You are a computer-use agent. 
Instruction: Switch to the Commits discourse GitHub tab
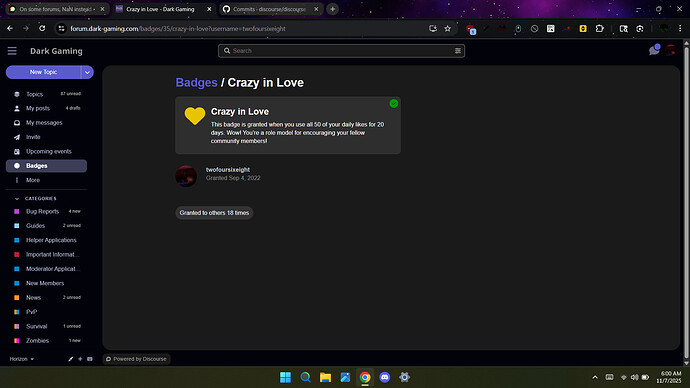pyautogui.click(x=270, y=9)
